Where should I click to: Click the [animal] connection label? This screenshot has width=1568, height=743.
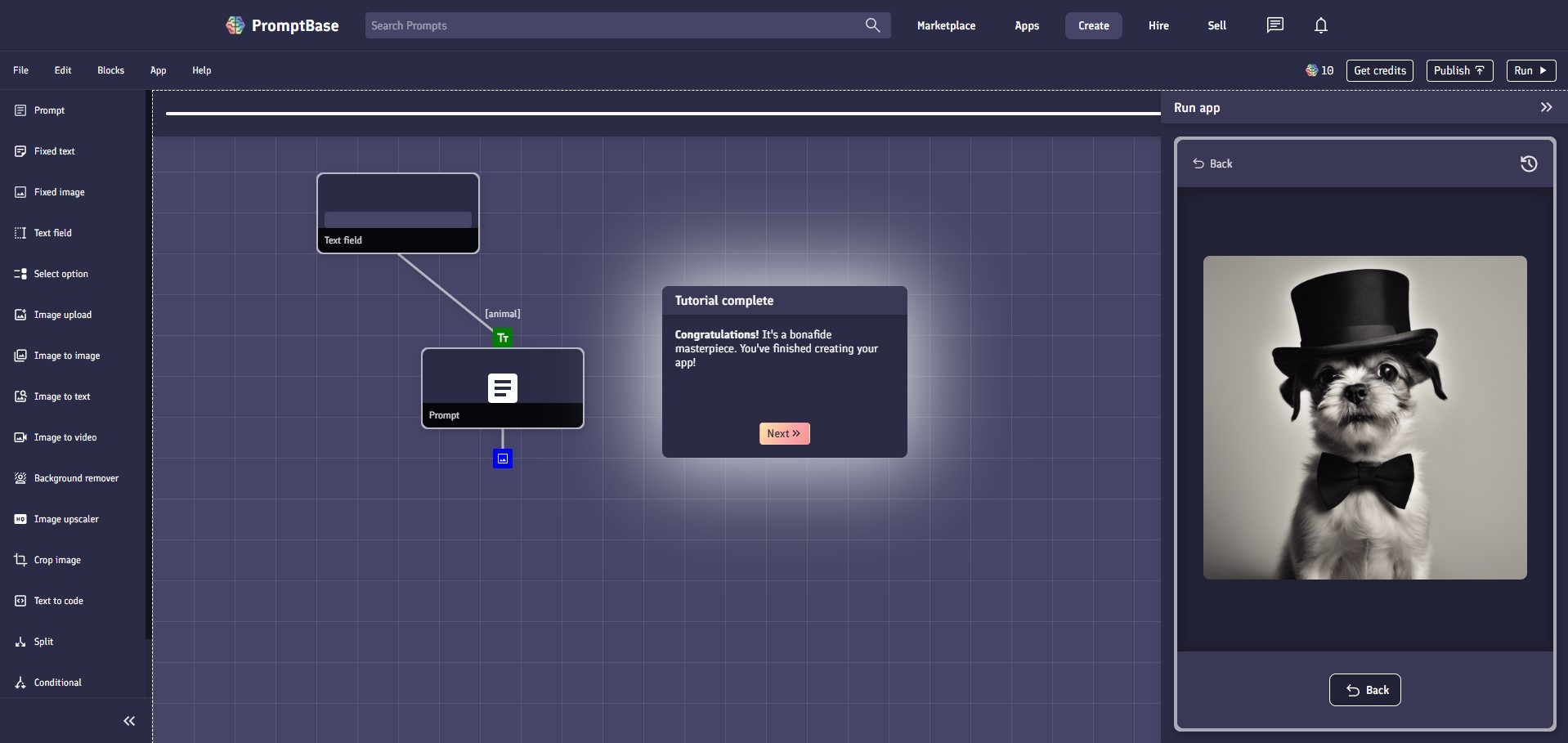(503, 314)
